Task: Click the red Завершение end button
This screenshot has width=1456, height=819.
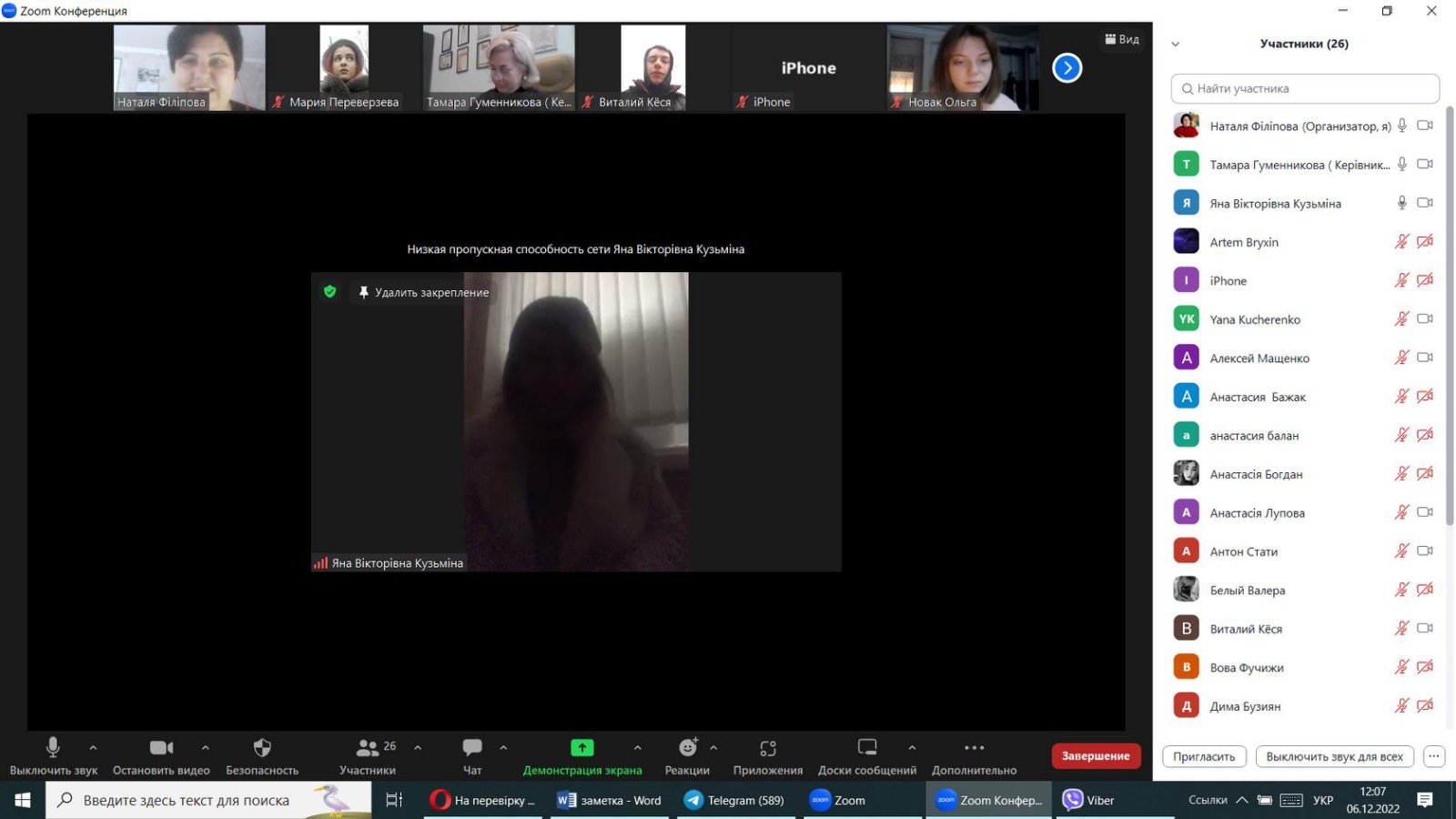Action: (1096, 756)
